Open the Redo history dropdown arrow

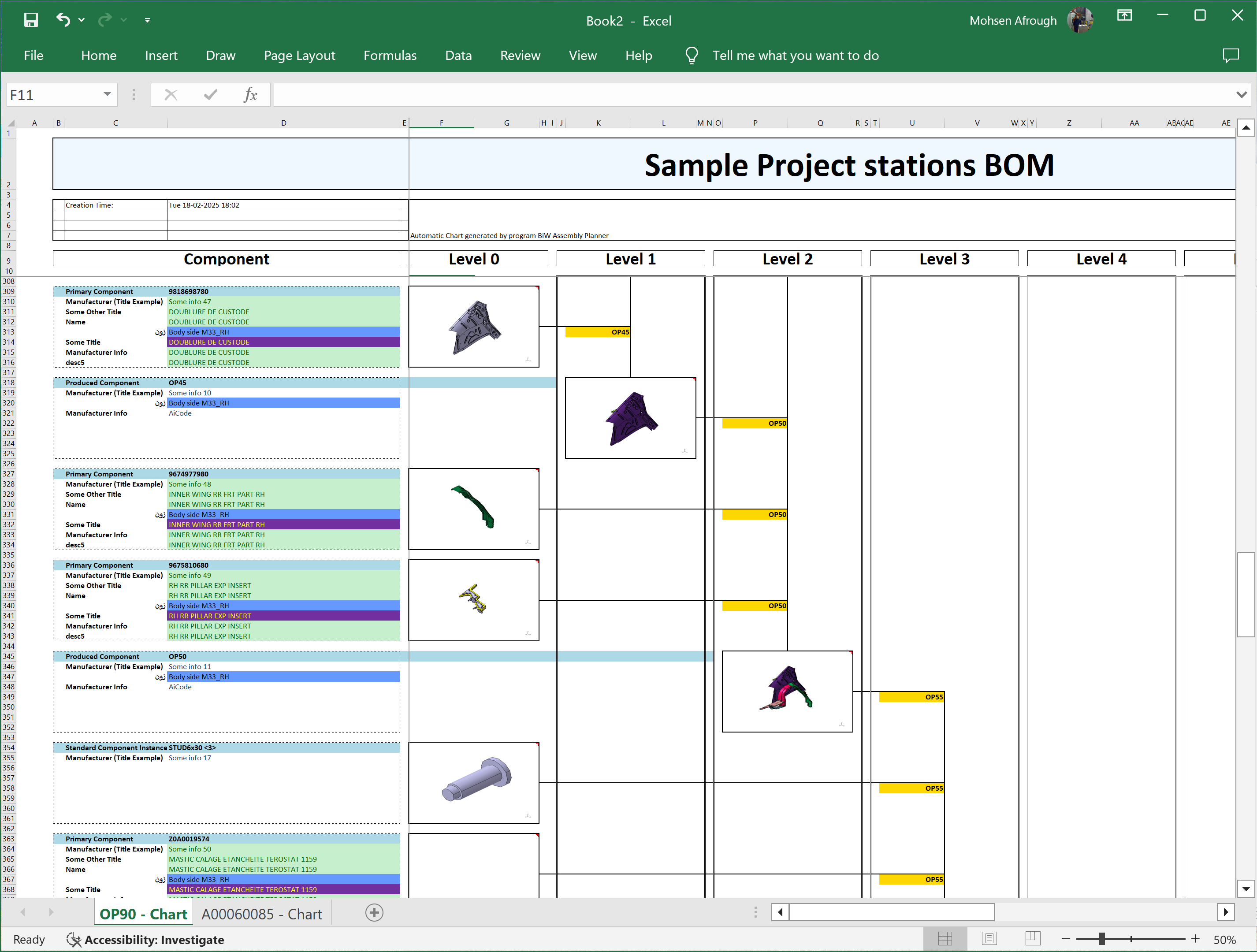[124, 20]
